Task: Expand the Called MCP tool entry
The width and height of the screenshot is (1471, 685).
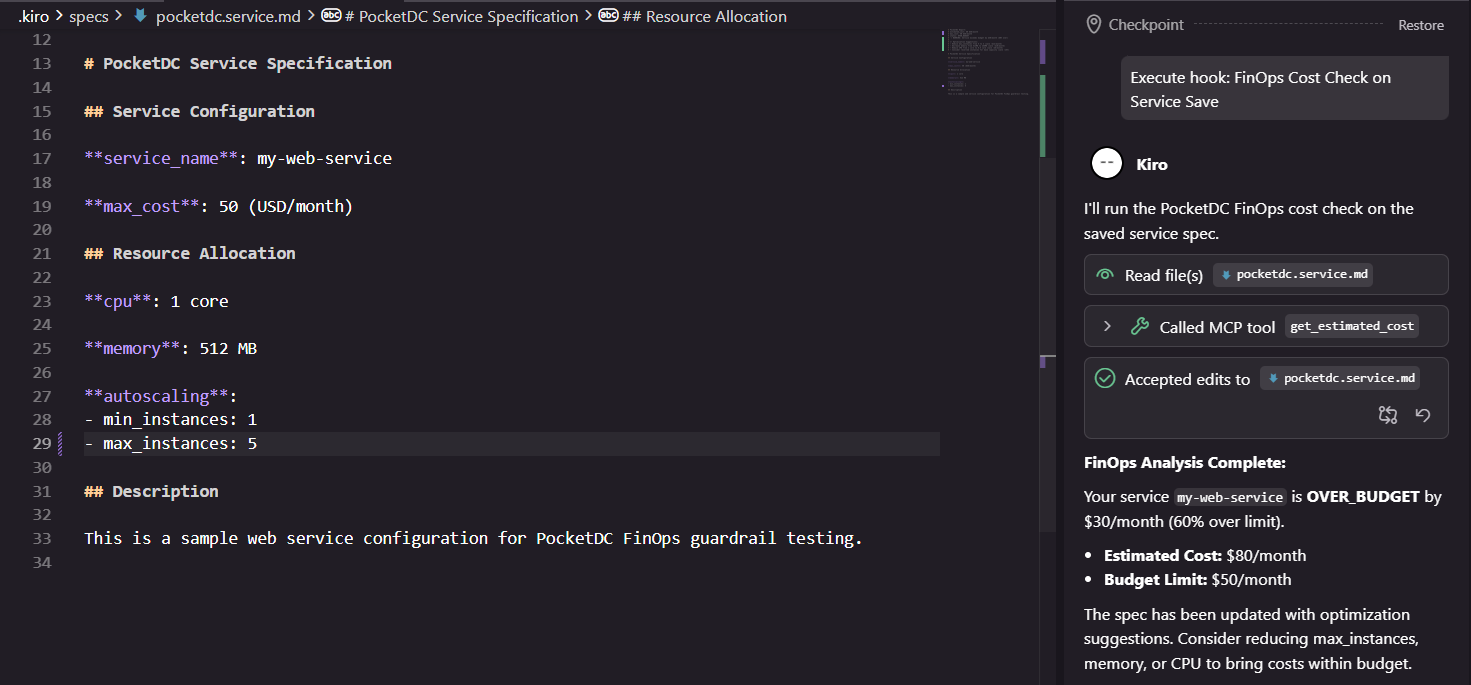Action: click(1107, 326)
